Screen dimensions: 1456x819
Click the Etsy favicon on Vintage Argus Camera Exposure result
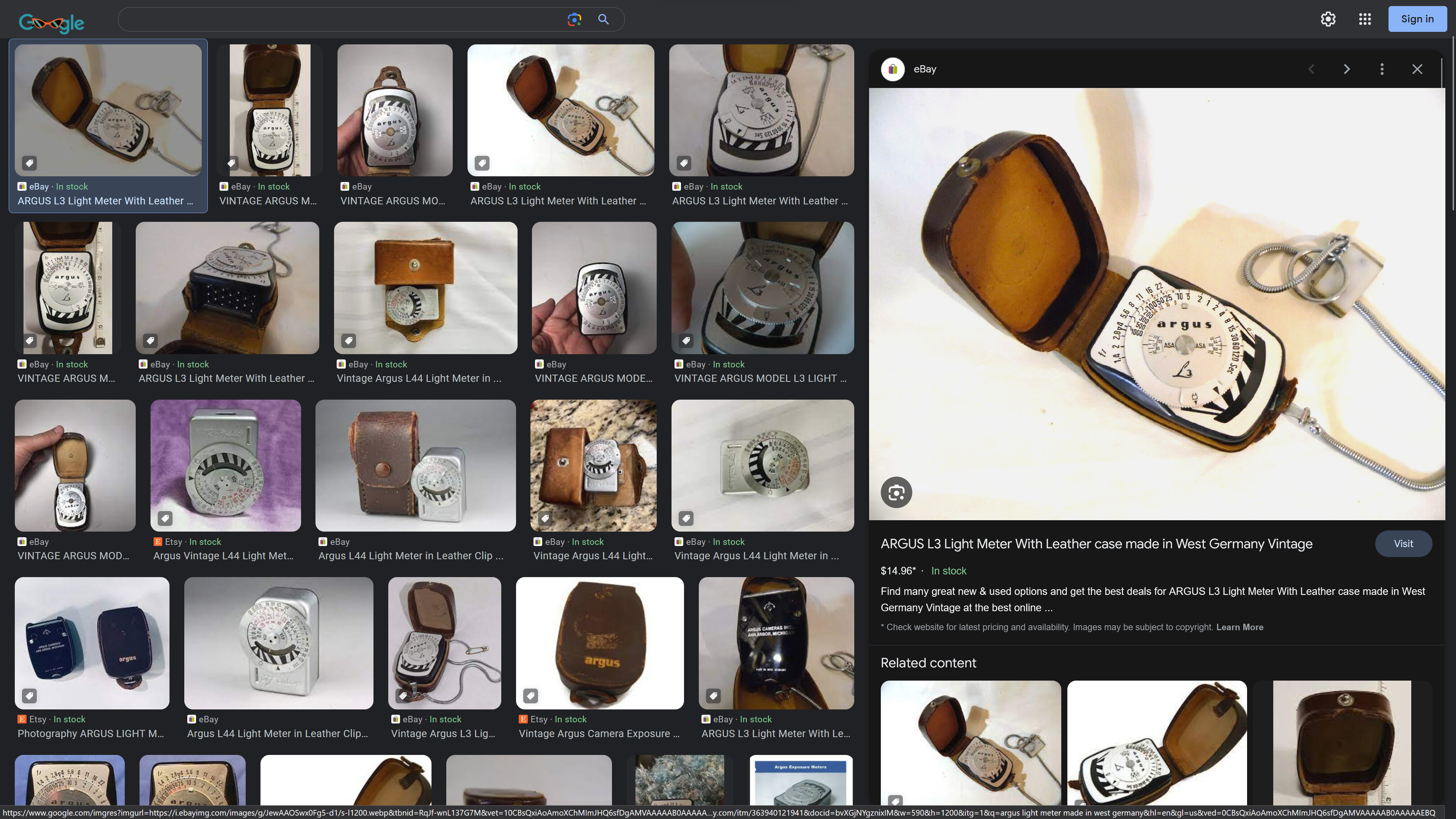(x=523, y=719)
